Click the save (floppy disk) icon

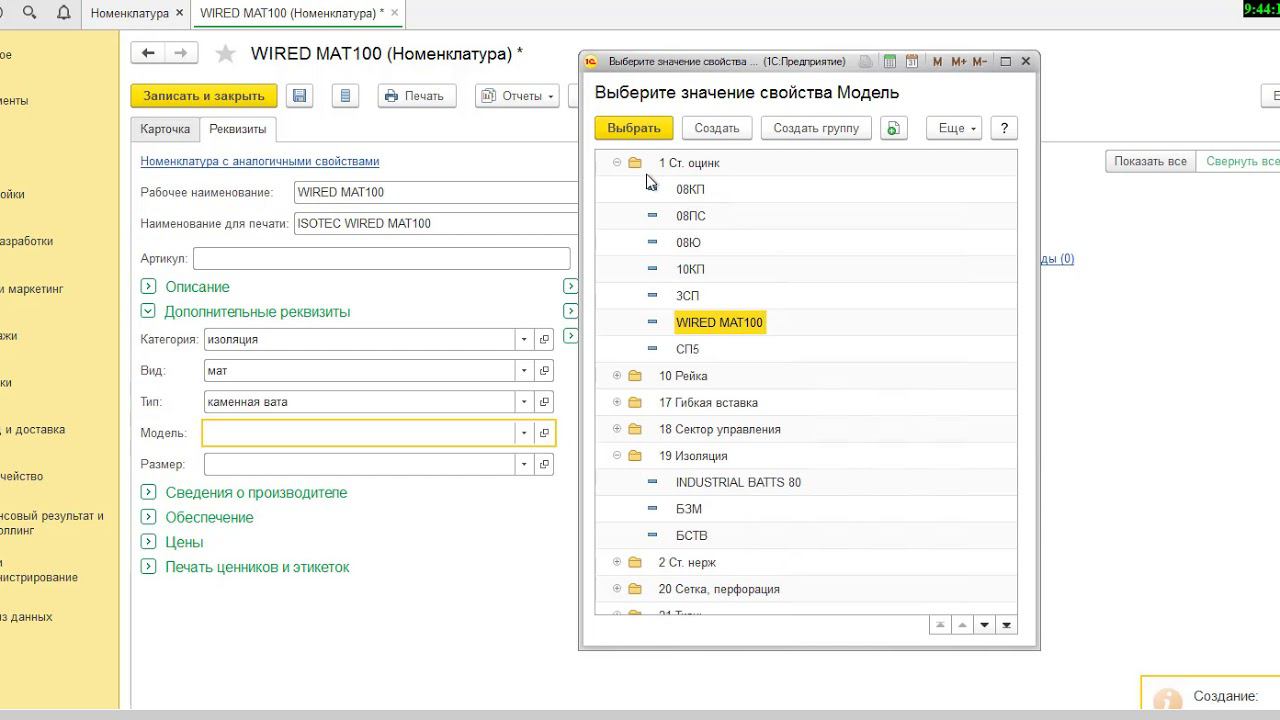298,96
